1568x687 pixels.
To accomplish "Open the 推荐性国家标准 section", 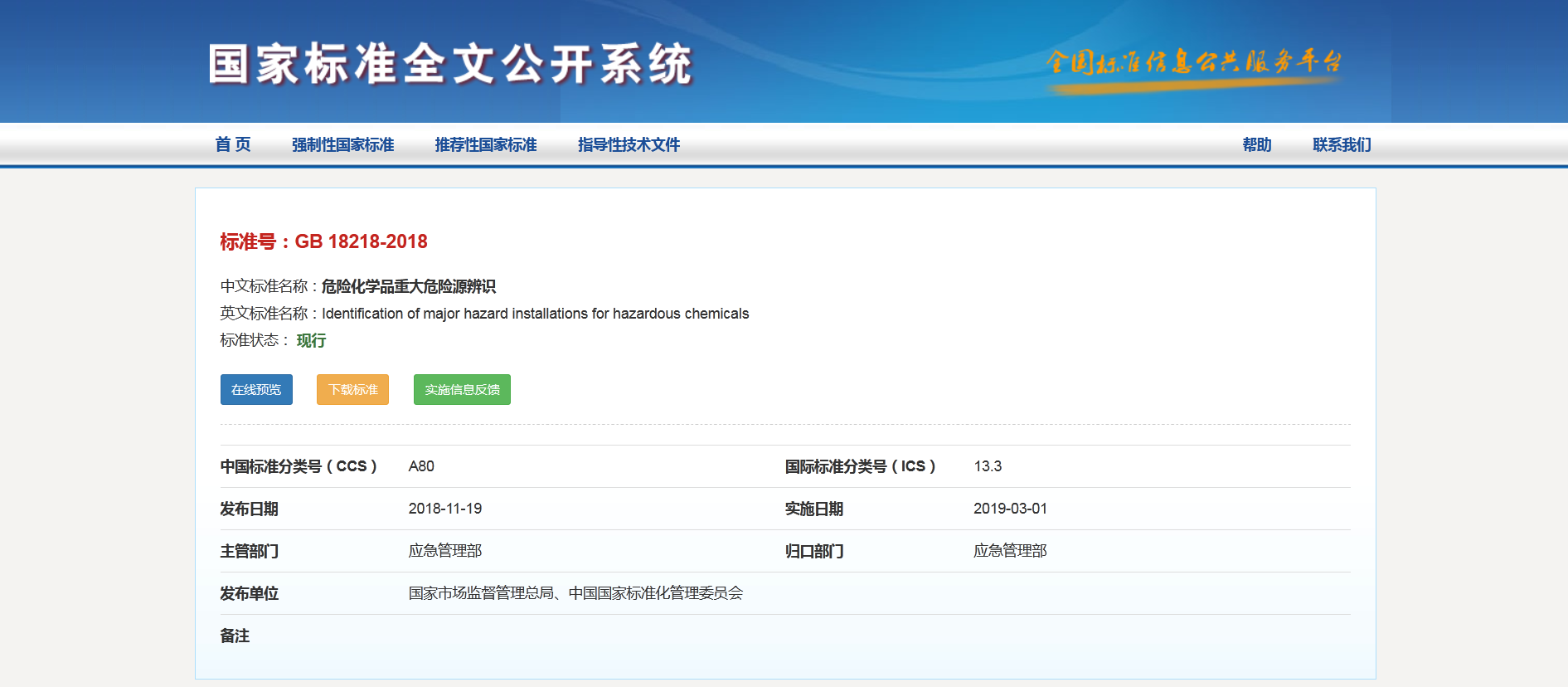I will [486, 144].
